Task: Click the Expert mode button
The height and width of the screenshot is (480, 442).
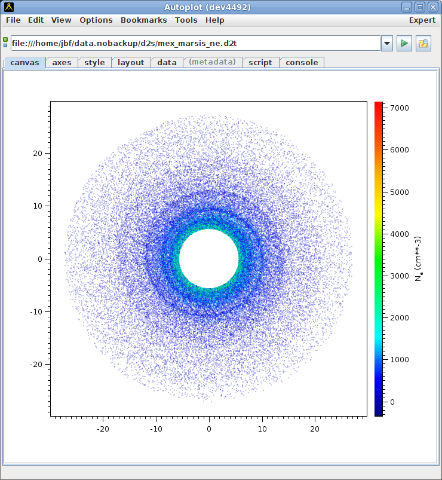Action: (x=422, y=20)
